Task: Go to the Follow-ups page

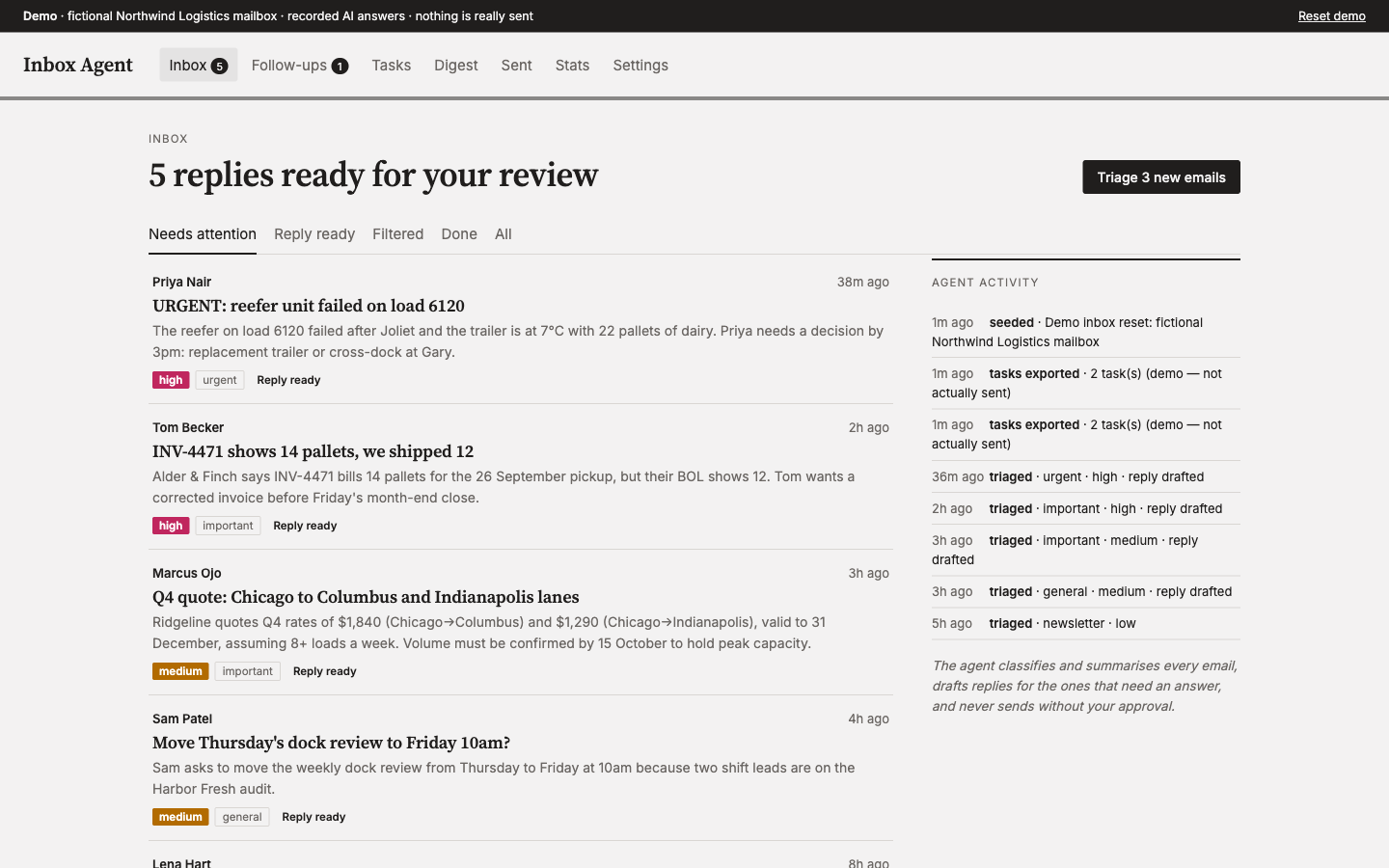Action: pyautogui.click(x=299, y=65)
